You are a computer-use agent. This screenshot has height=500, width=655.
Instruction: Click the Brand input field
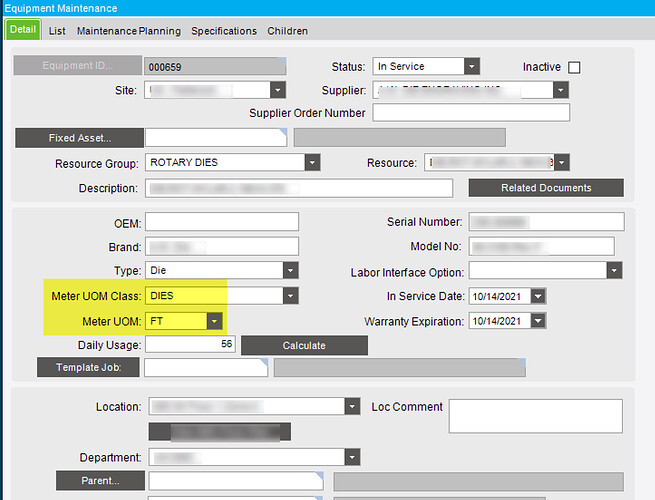point(222,246)
